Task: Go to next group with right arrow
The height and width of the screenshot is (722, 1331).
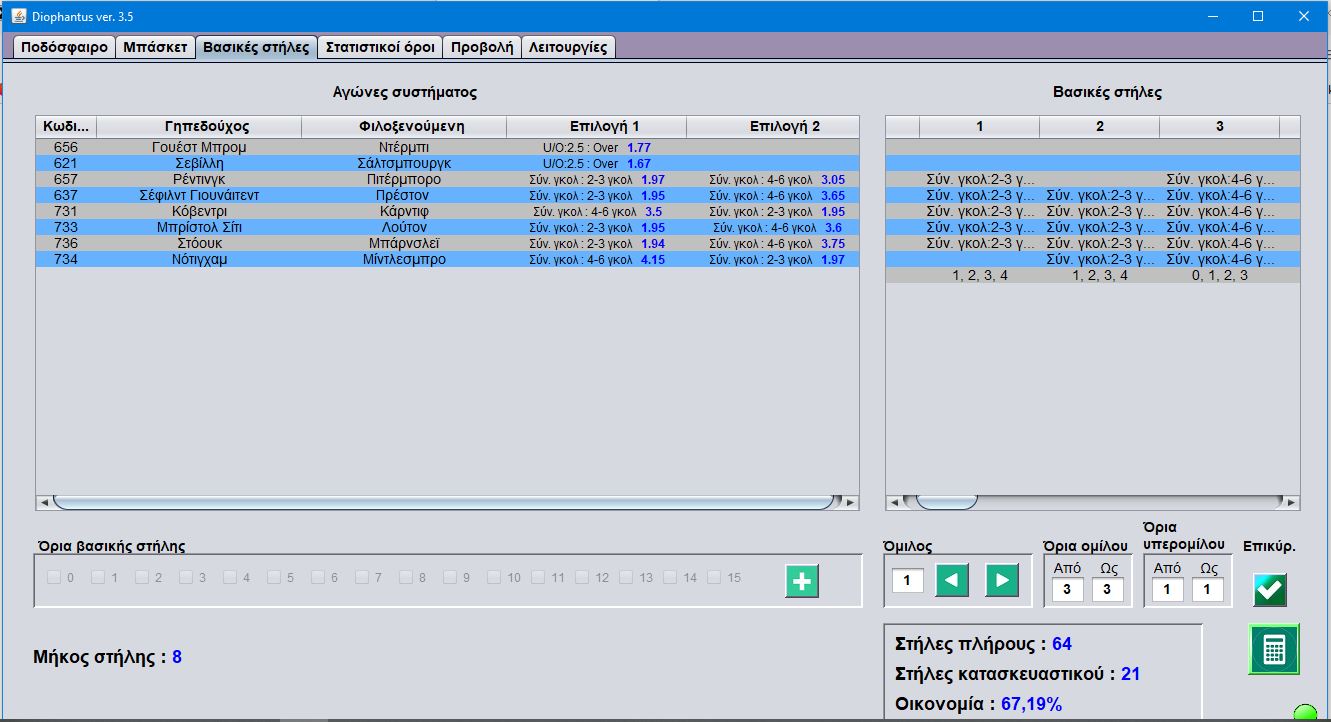Action: click(1002, 580)
